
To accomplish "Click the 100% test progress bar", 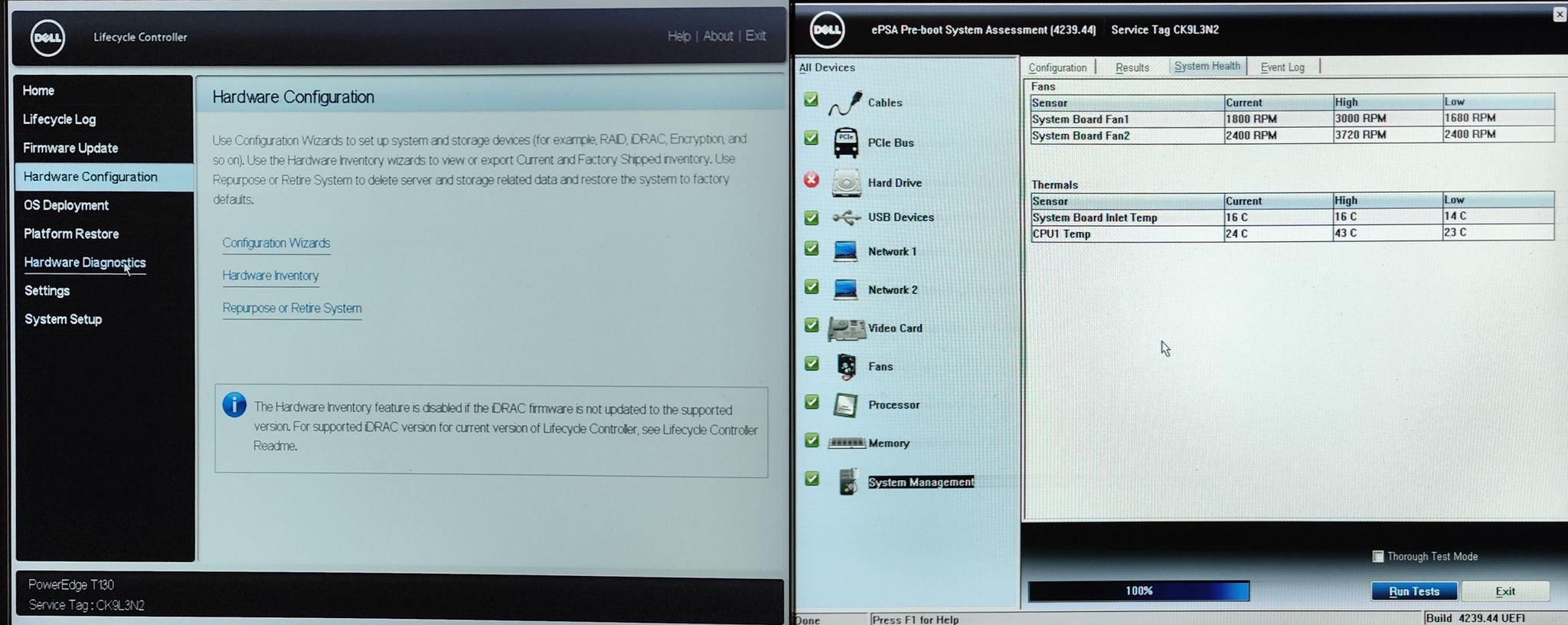I will pos(1138,591).
